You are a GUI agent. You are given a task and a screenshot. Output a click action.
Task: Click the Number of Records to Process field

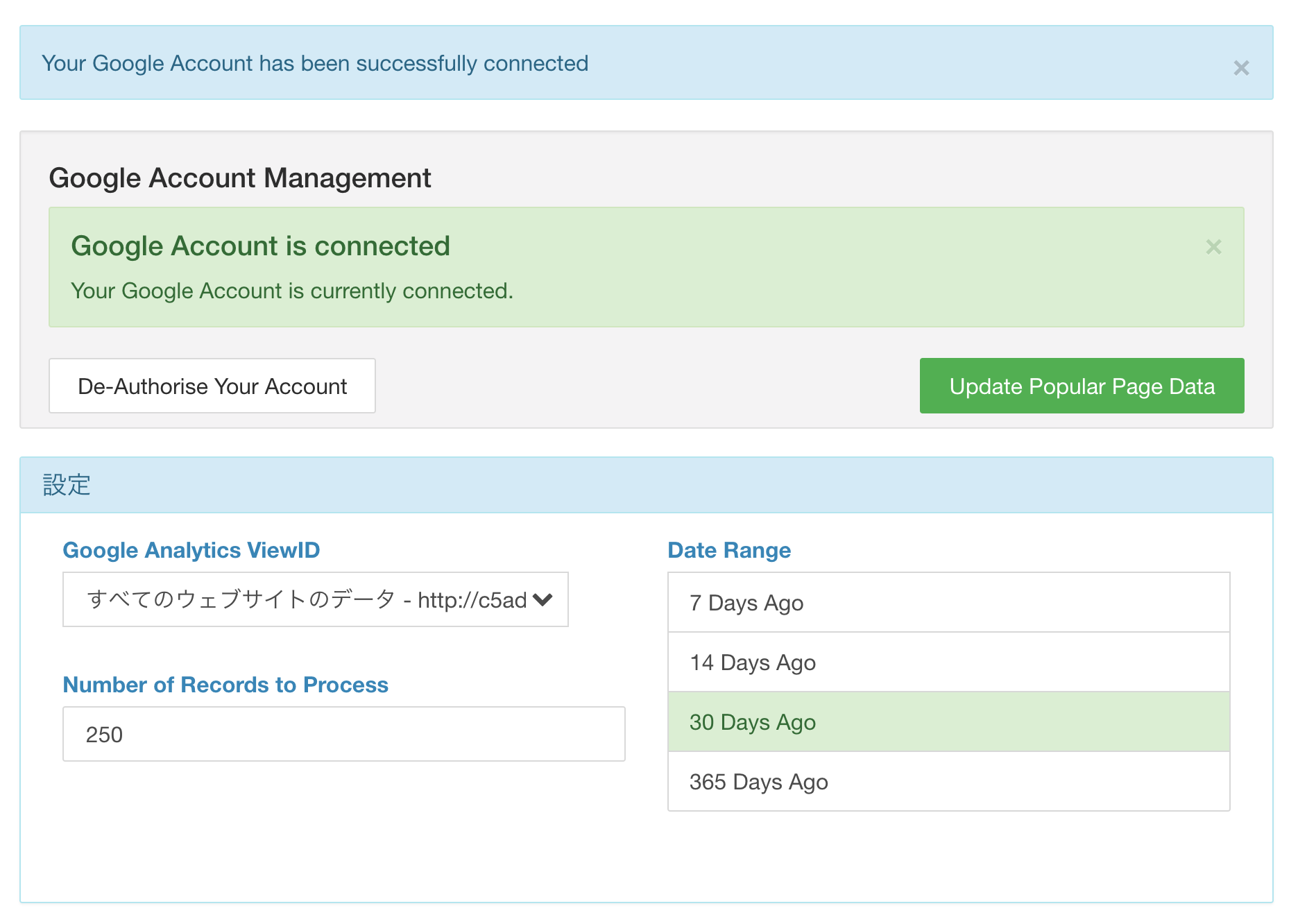(x=344, y=734)
